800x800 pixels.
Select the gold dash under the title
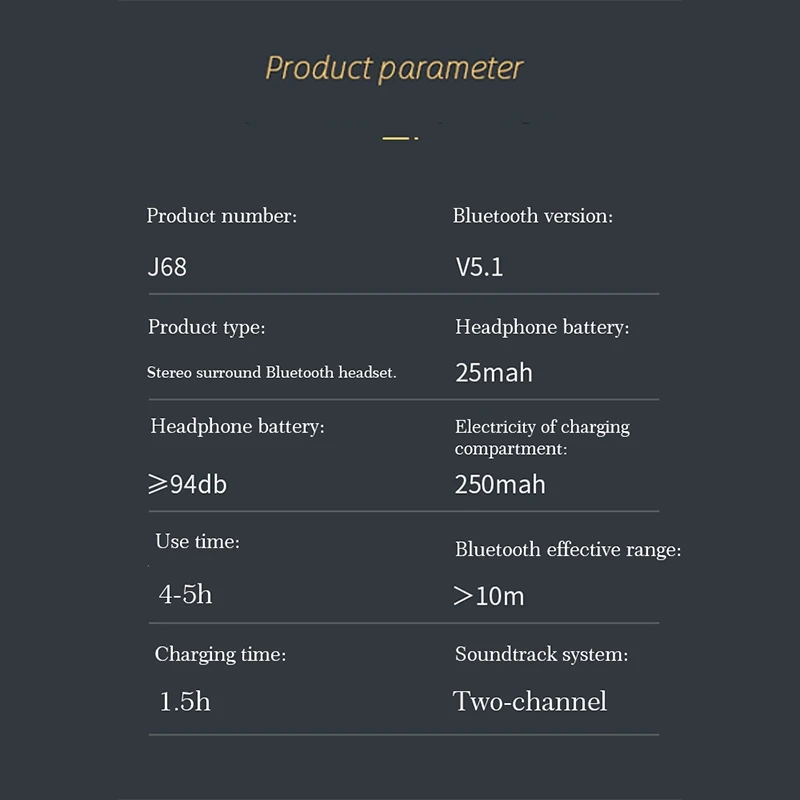(397, 136)
